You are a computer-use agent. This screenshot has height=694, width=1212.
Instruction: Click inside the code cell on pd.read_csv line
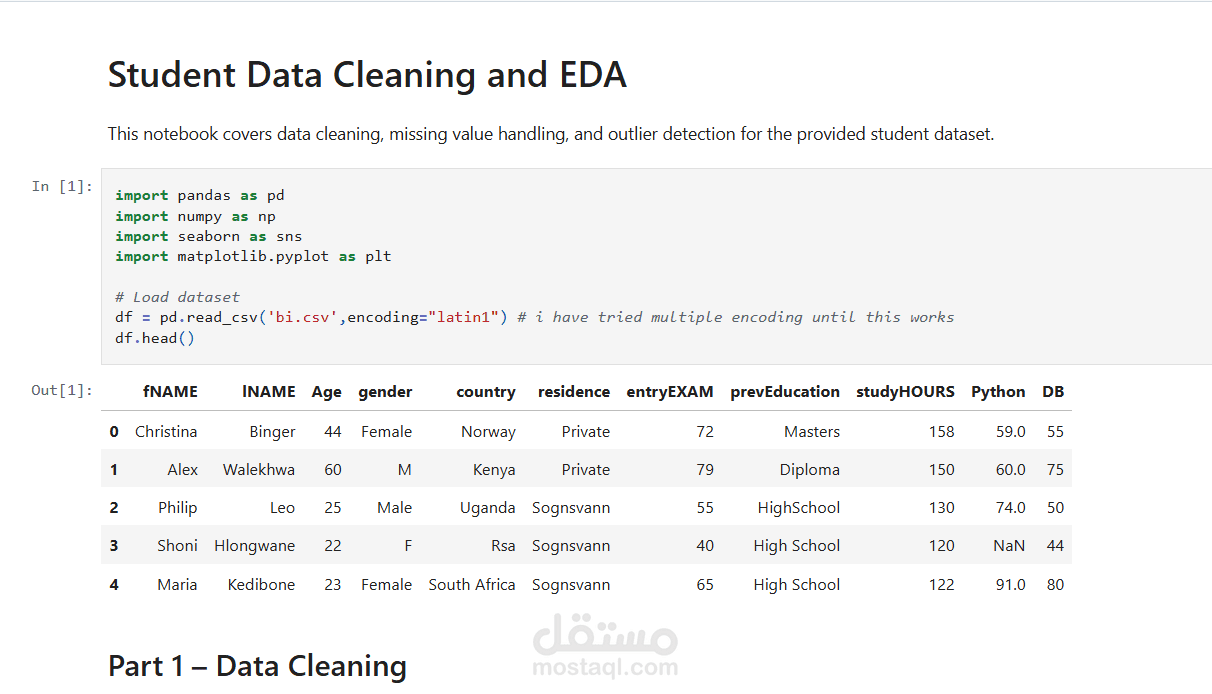coord(310,317)
